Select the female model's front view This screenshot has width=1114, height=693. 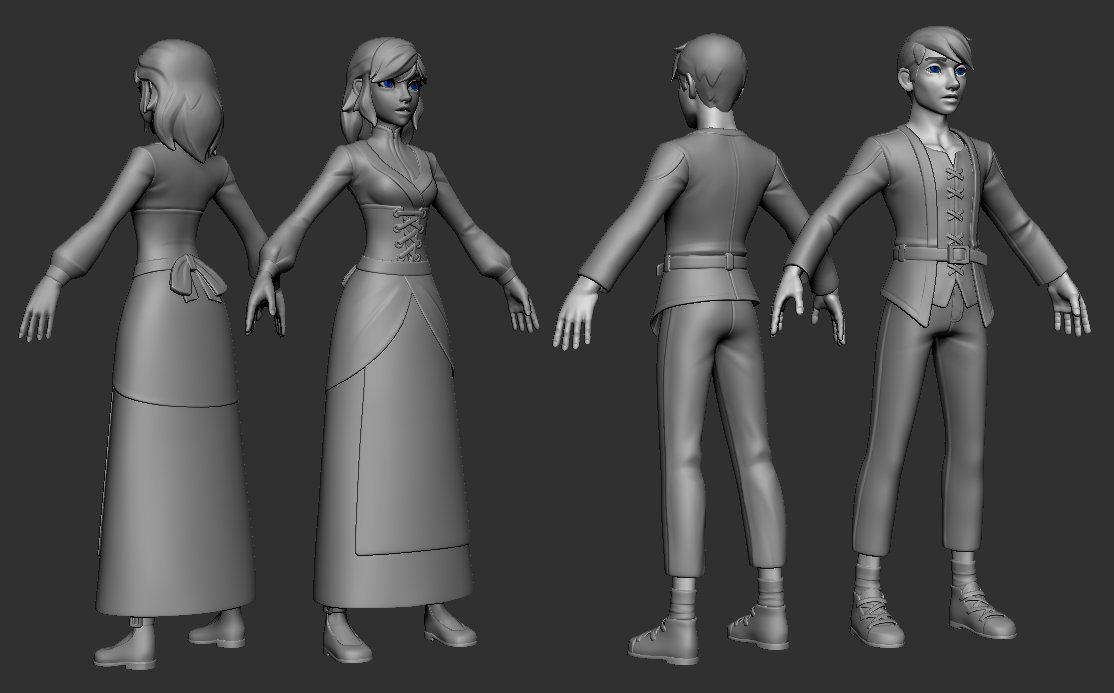point(400,300)
